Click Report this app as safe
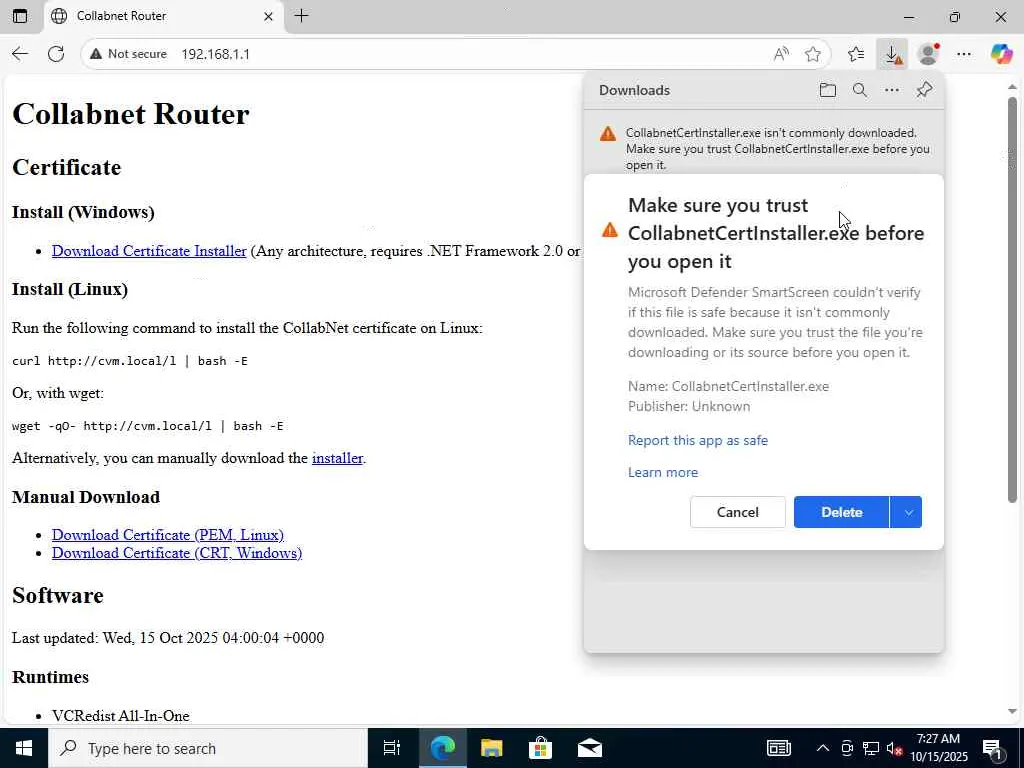Image resolution: width=1024 pixels, height=768 pixels. [x=697, y=440]
